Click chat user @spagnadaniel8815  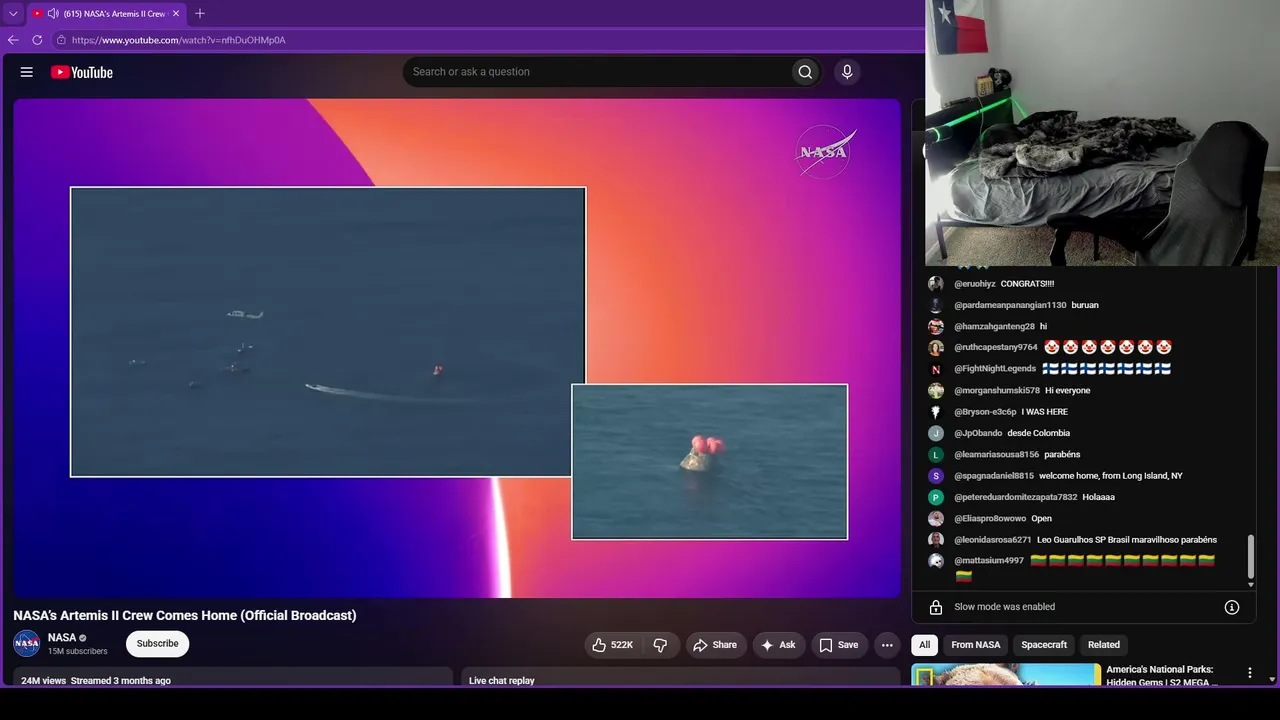coord(994,476)
